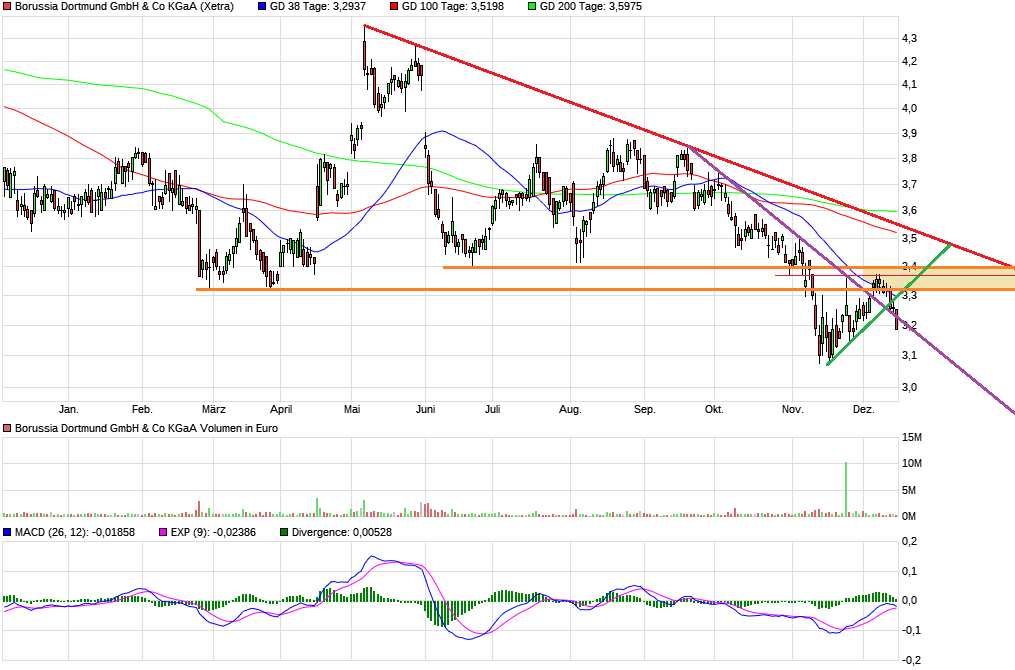This screenshot has width=1015, height=670.
Task: Click the 3,2 price axis value
Action: point(909,325)
